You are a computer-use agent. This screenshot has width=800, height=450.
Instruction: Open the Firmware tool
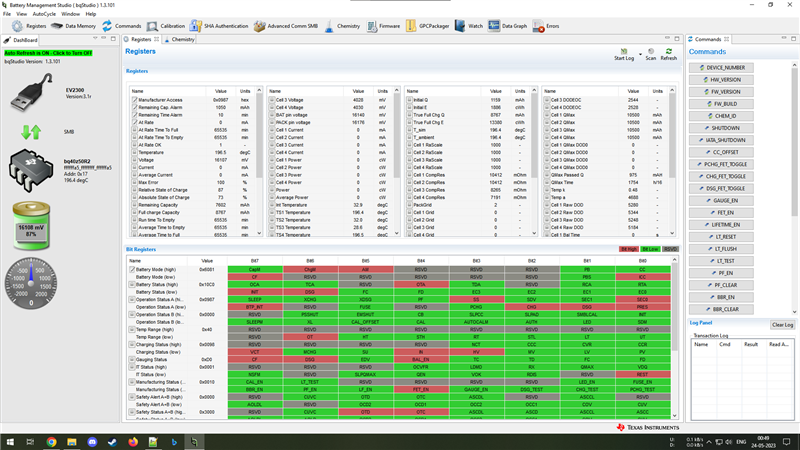click(383, 26)
